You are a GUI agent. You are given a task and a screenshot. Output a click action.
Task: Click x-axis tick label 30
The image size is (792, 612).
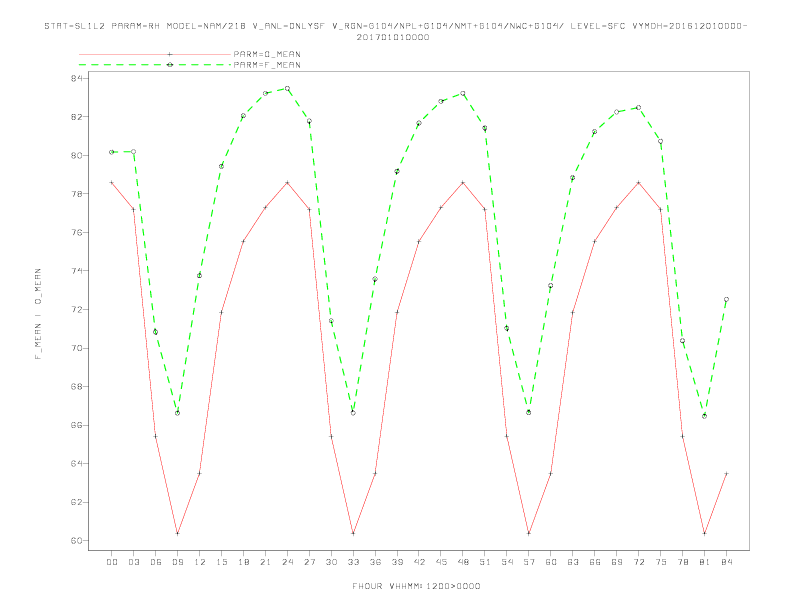331,562
